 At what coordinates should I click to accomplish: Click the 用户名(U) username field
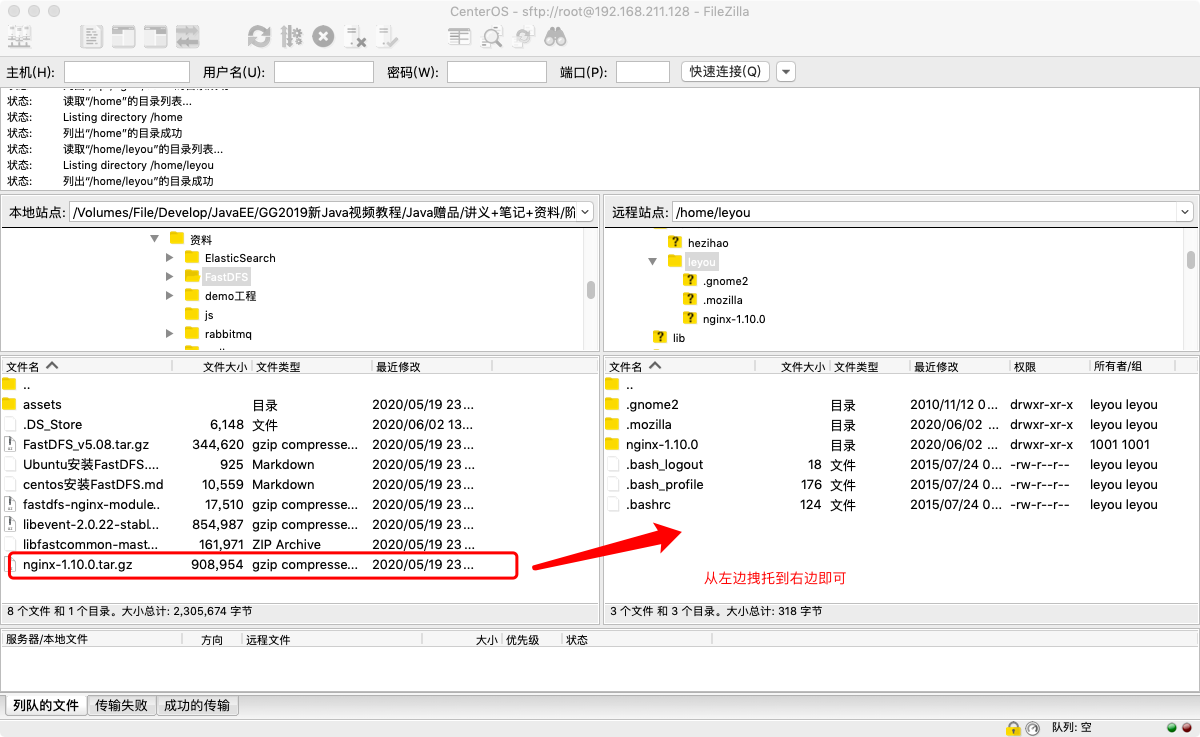(324, 72)
